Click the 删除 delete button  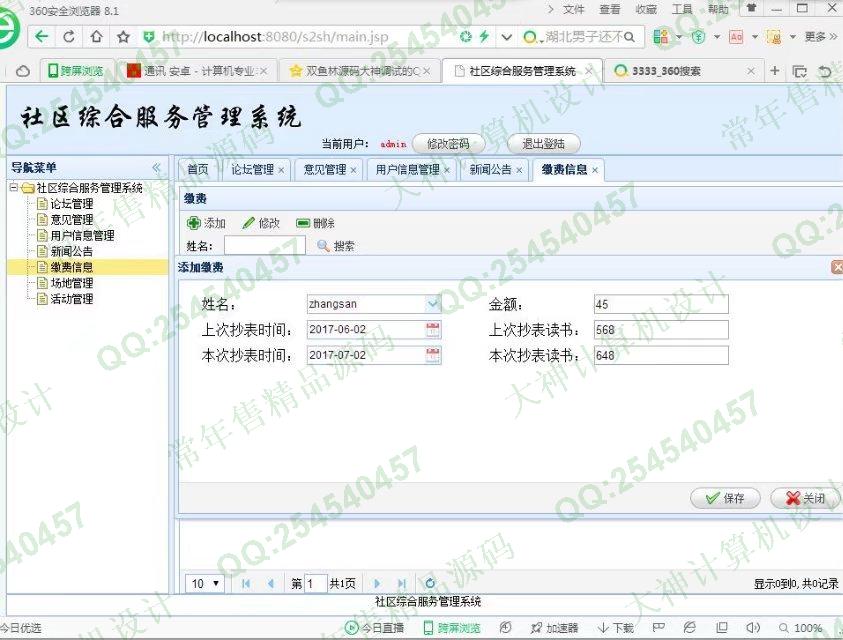tap(316, 223)
